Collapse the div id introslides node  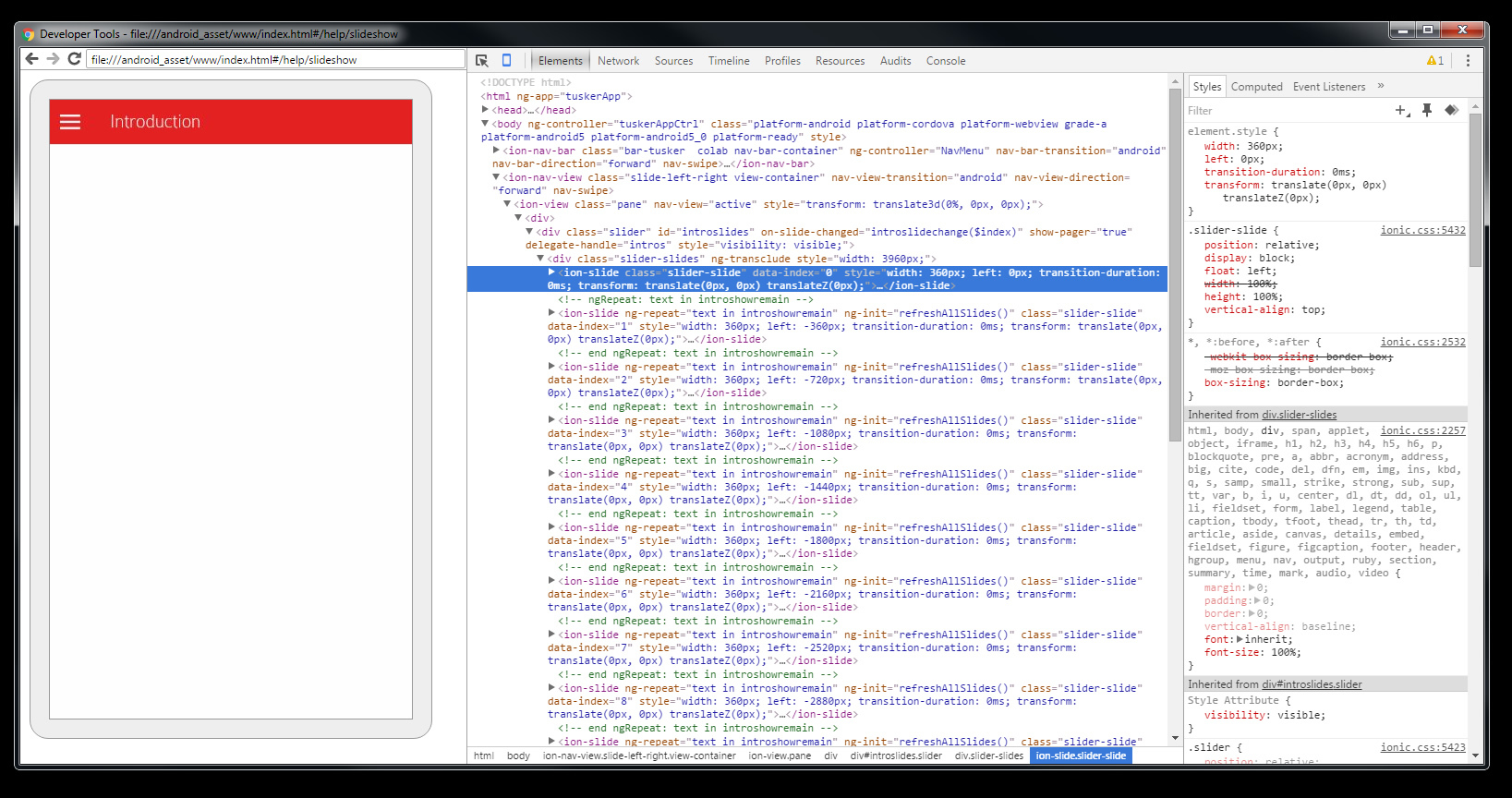pos(529,231)
